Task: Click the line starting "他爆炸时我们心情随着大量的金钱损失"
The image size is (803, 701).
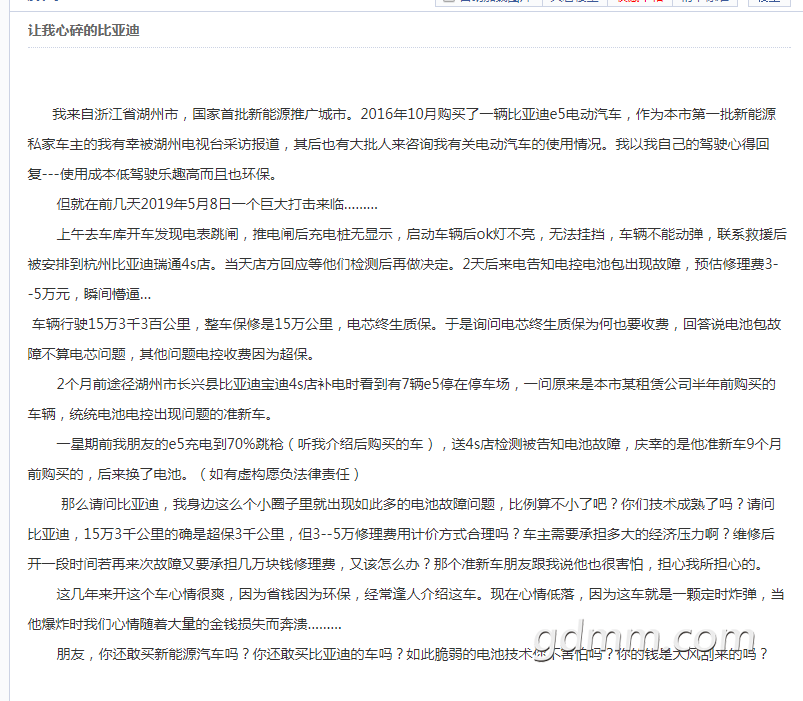Action: tap(185, 624)
